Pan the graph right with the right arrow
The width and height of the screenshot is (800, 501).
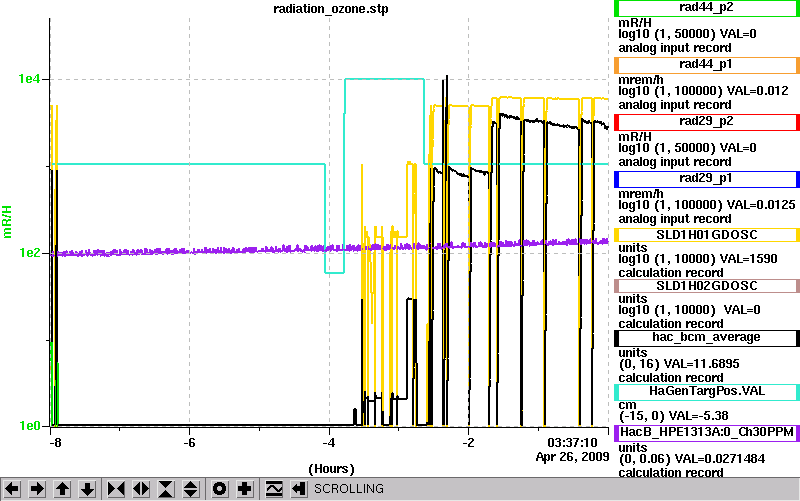click(x=37, y=489)
